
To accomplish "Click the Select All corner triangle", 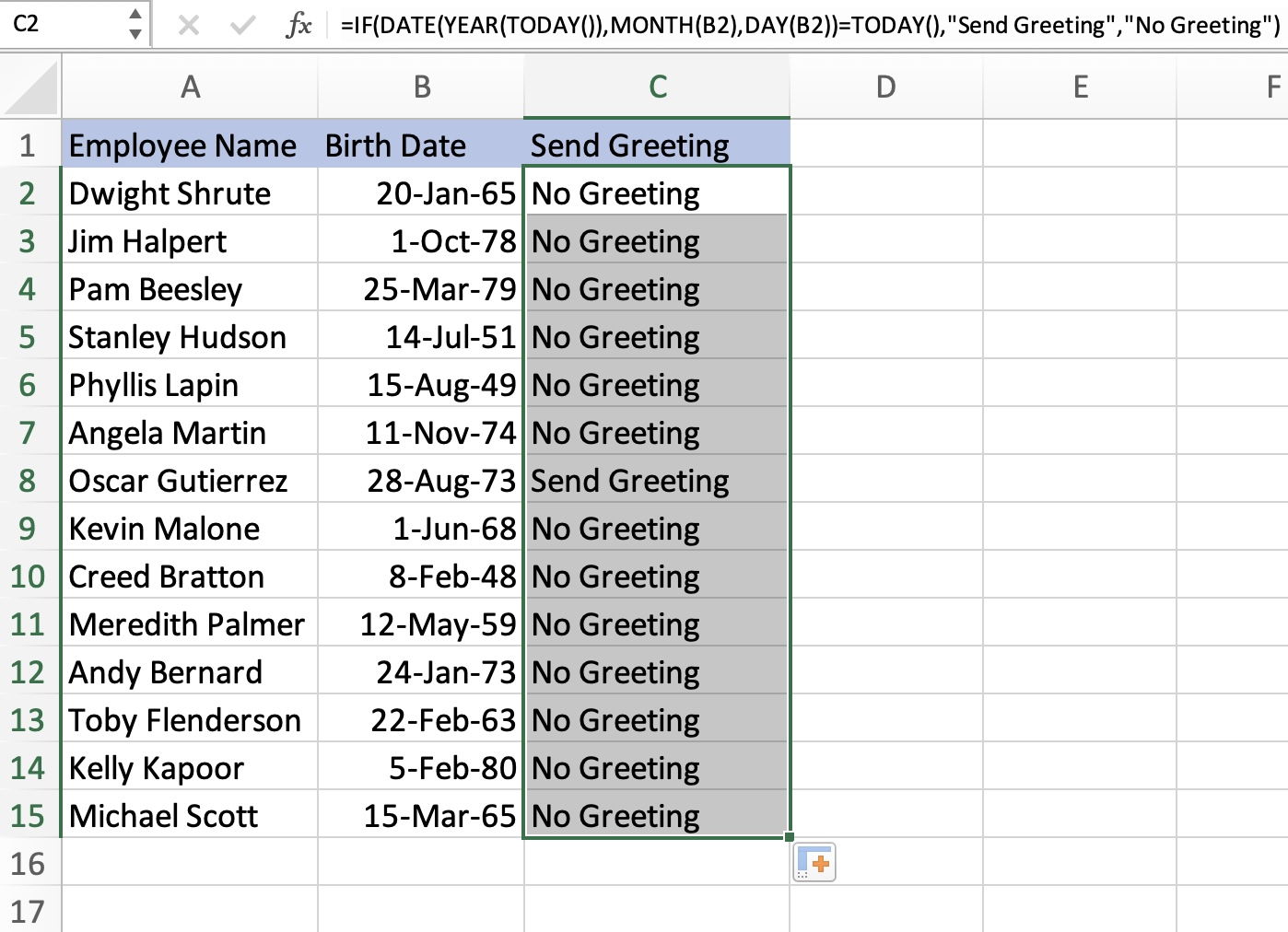I will pyautogui.click(x=31, y=88).
